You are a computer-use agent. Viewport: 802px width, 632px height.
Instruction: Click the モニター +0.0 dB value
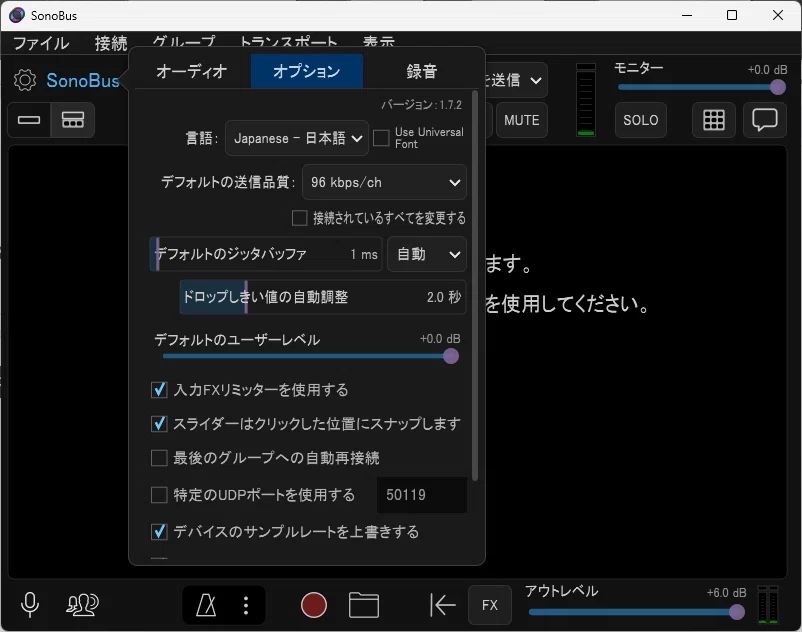[x=767, y=70]
